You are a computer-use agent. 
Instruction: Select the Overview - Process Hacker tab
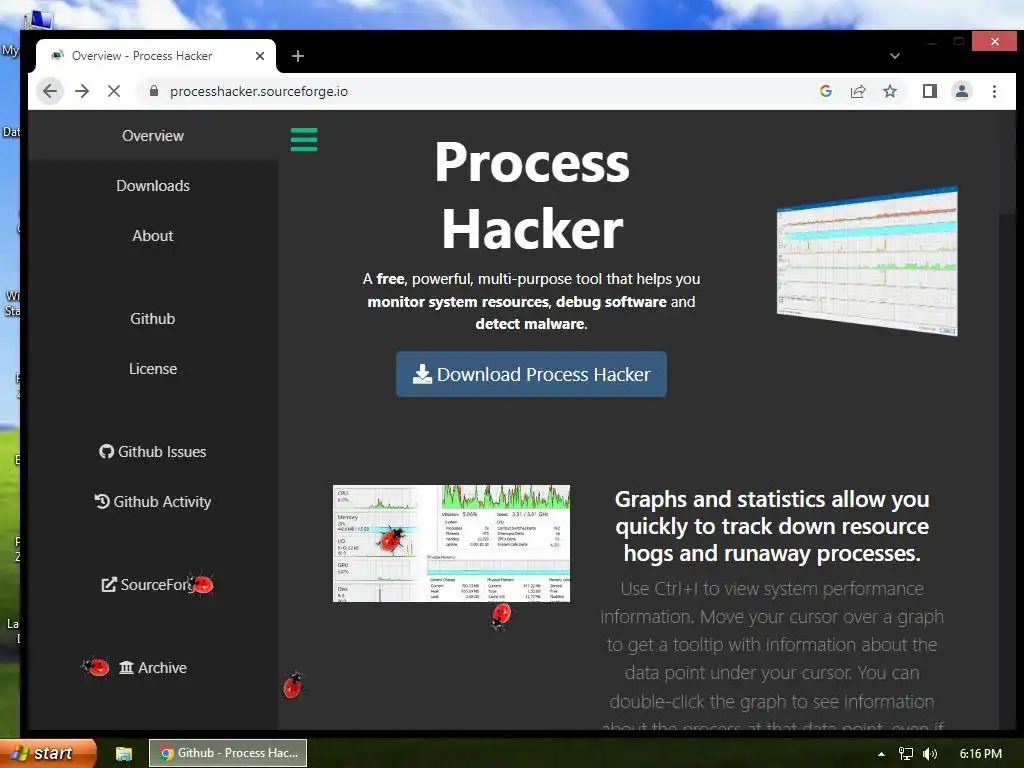(x=156, y=56)
